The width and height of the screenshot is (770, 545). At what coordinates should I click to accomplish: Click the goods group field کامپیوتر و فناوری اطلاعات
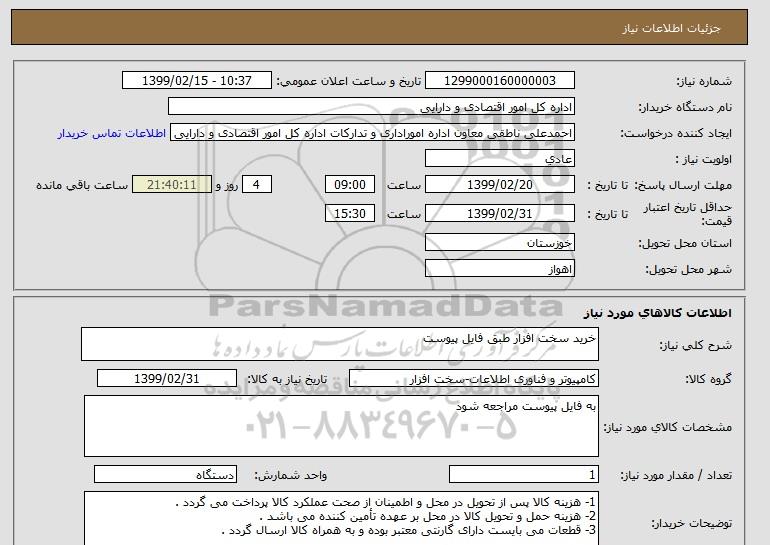473,379
